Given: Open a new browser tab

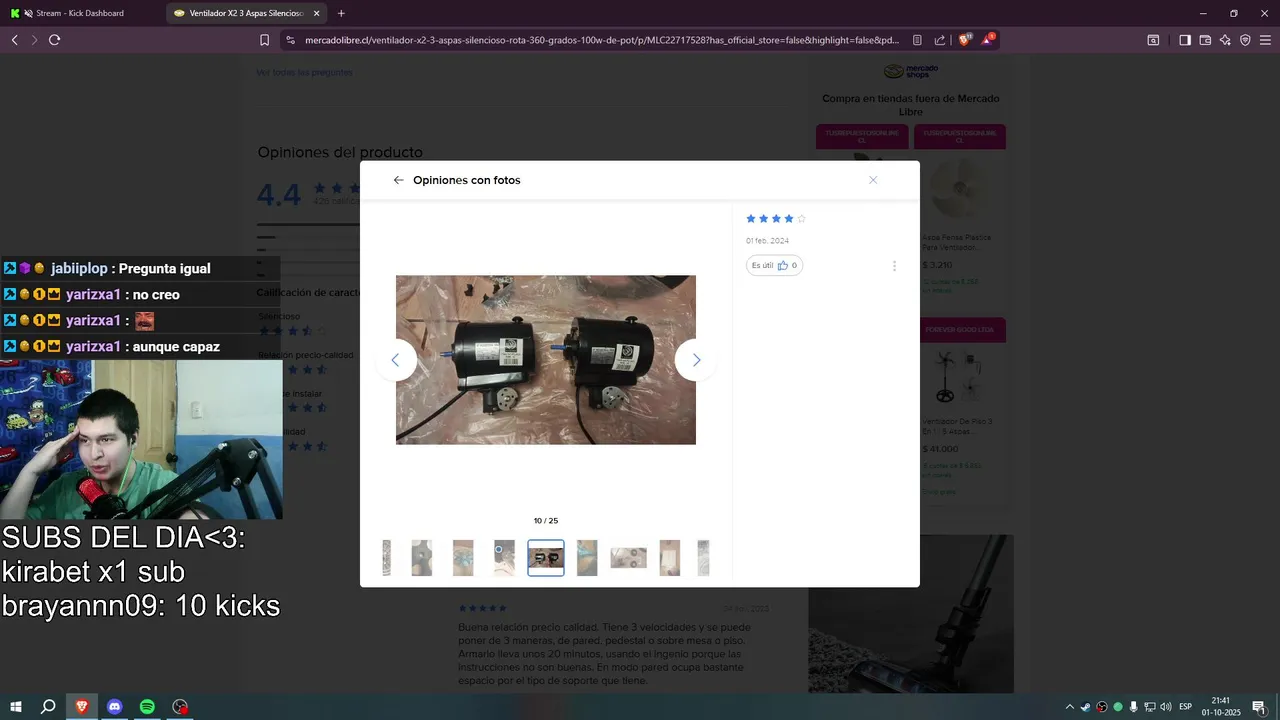Looking at the screenshot, I should (341, 13).
